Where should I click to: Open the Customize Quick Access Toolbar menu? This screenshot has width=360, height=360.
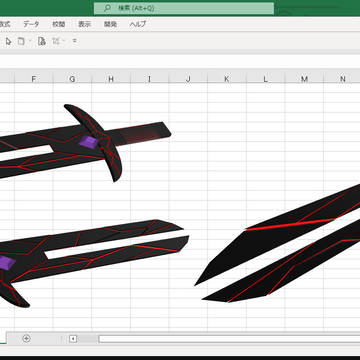pyautogui.click(x=74, y=41)
